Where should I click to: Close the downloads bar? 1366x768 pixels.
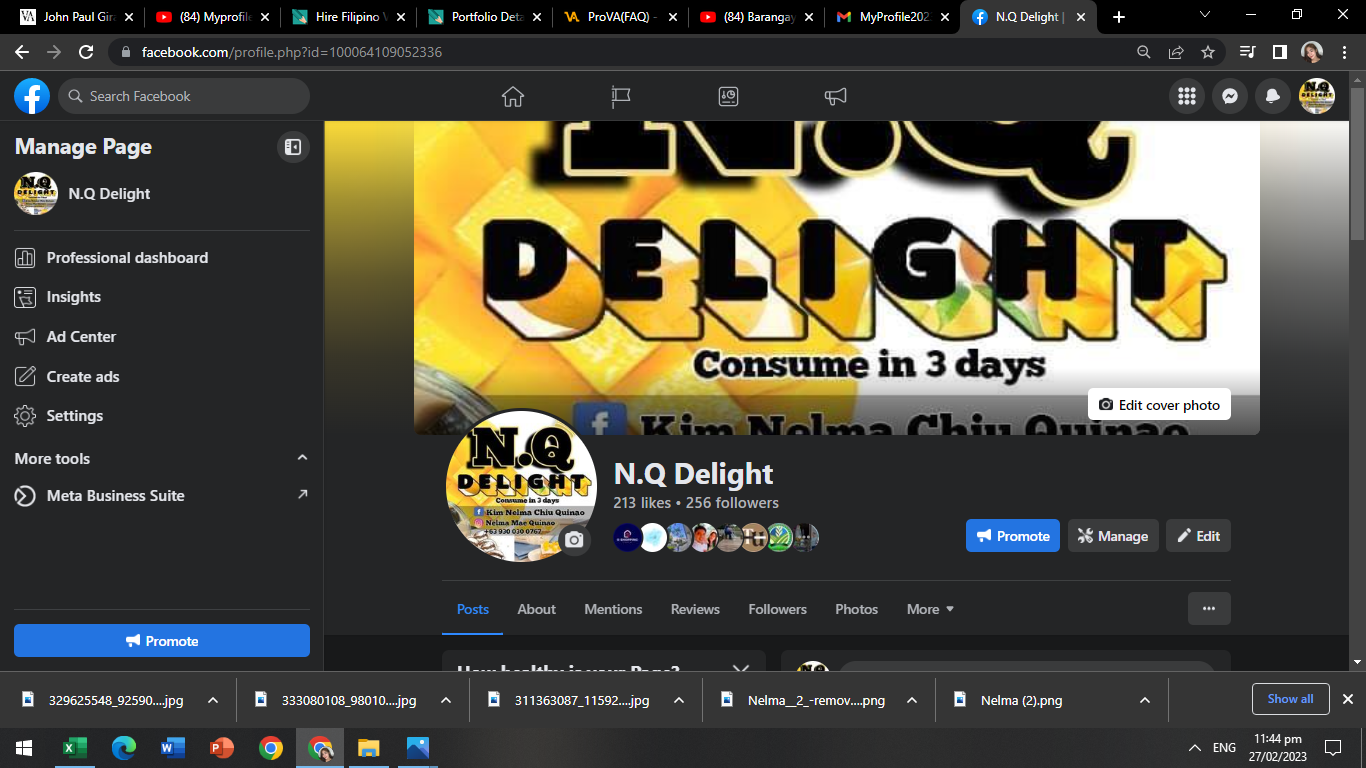pos(1347,699)
